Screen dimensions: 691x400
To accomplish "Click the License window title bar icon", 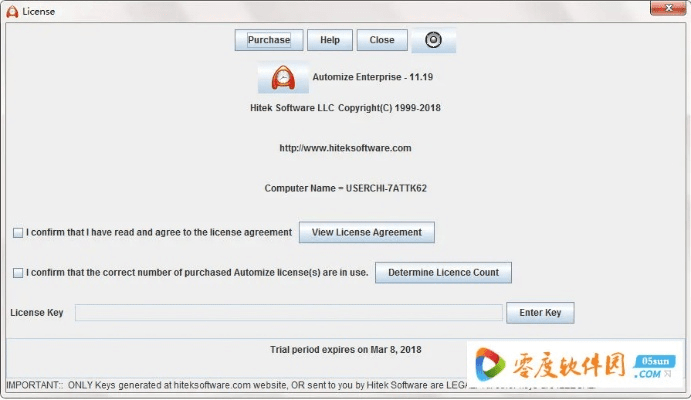I will point(12,11).
